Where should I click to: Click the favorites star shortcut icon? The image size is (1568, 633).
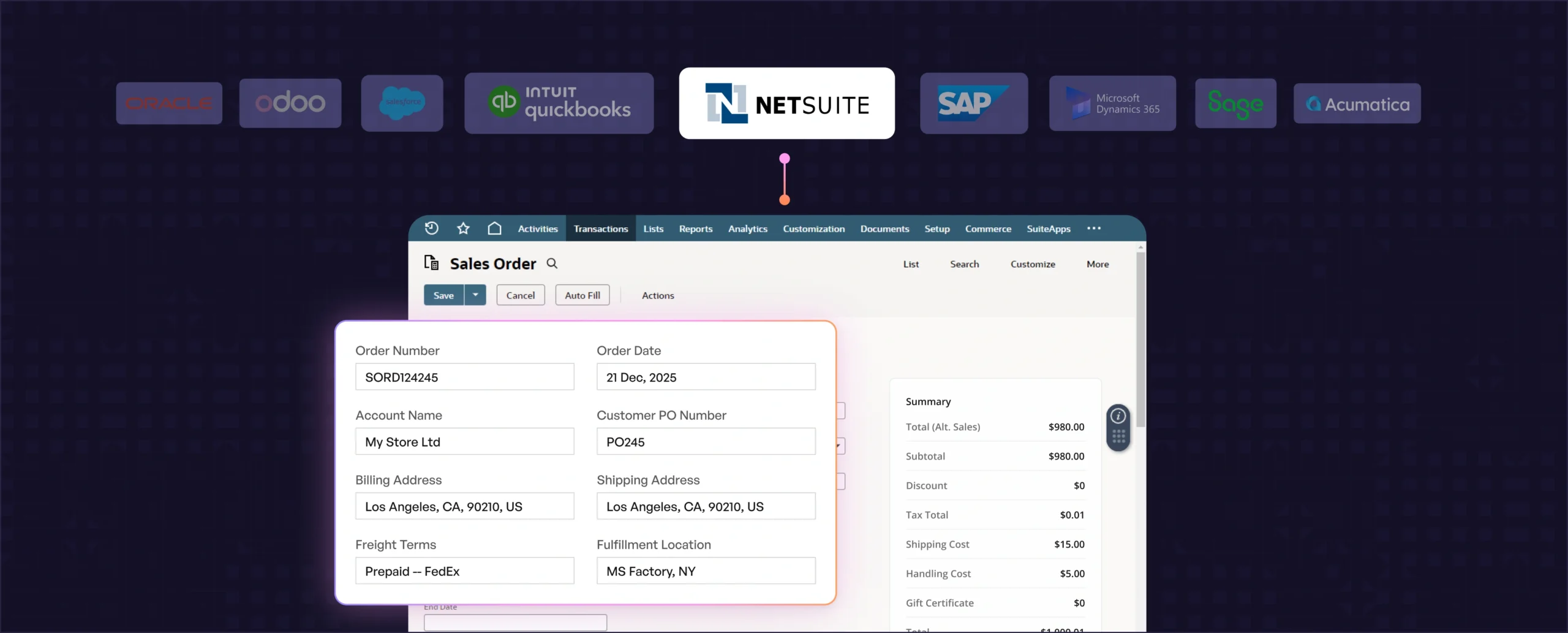[463, 229]
